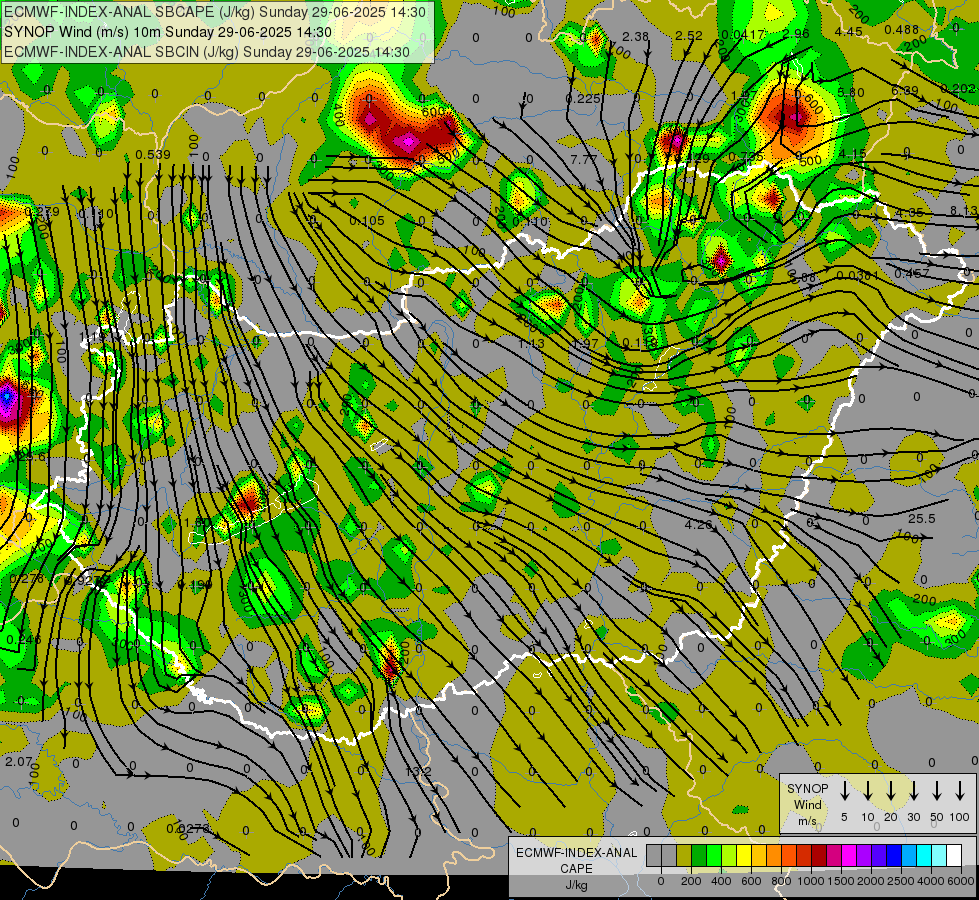This screenshot has width=979, height=900.
Task: Click the map value 7.77
Action: [584, 159]
